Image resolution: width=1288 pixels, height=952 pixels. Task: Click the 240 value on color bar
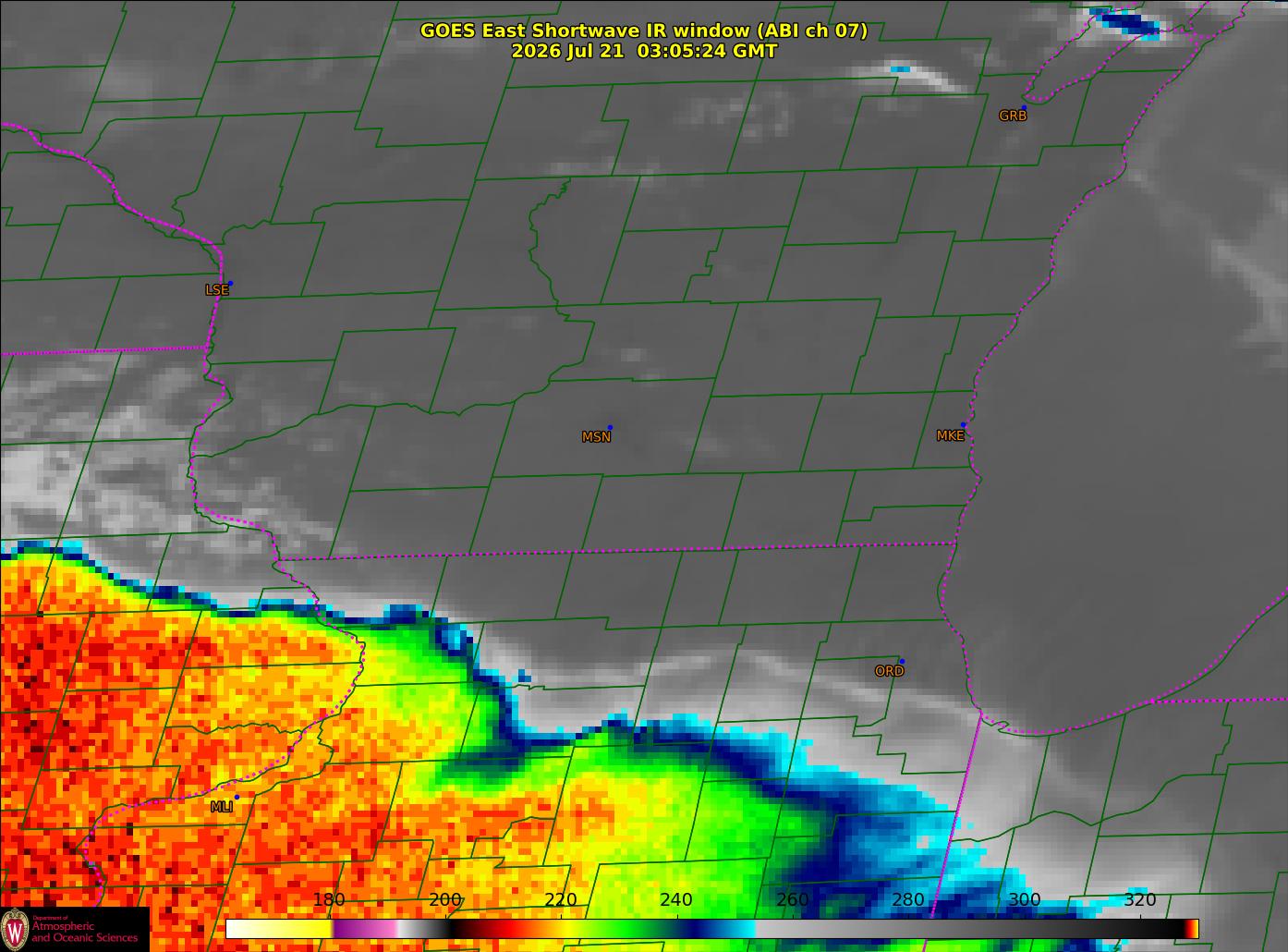point(676,900)
